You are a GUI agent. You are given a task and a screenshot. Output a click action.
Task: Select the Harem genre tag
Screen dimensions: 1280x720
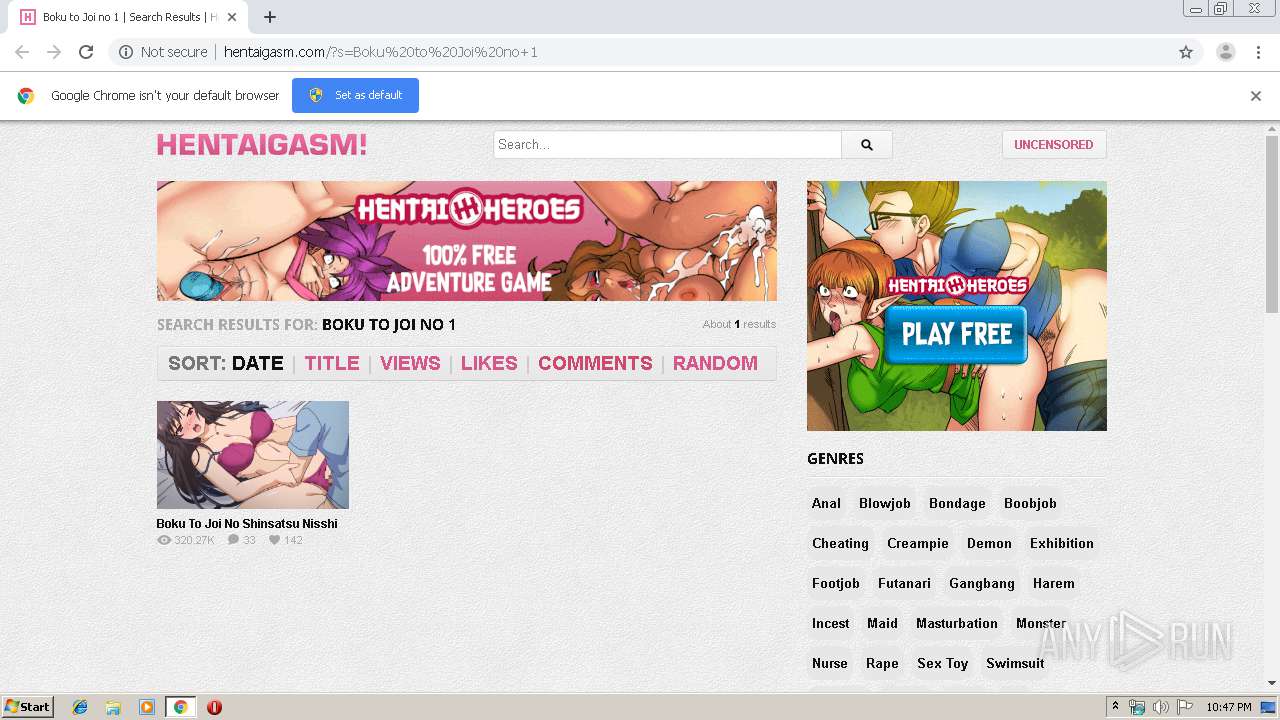pyautogui.click(x=1054, y=583)
